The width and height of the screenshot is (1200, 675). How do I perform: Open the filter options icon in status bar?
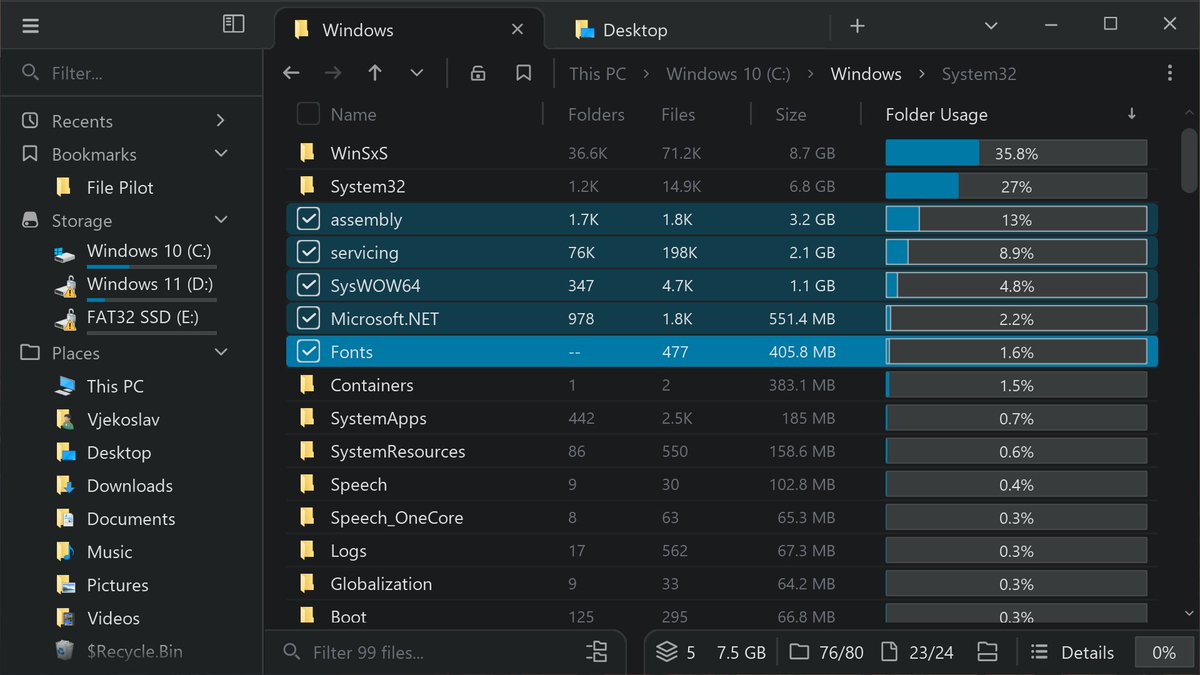(x=597, y=652)
